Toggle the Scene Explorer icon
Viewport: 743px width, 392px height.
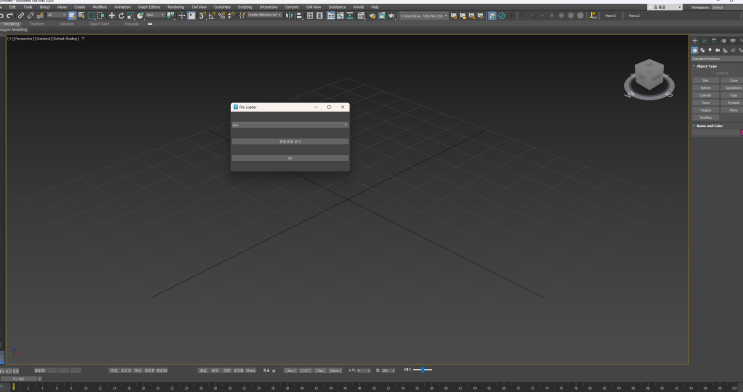point(310,16)
